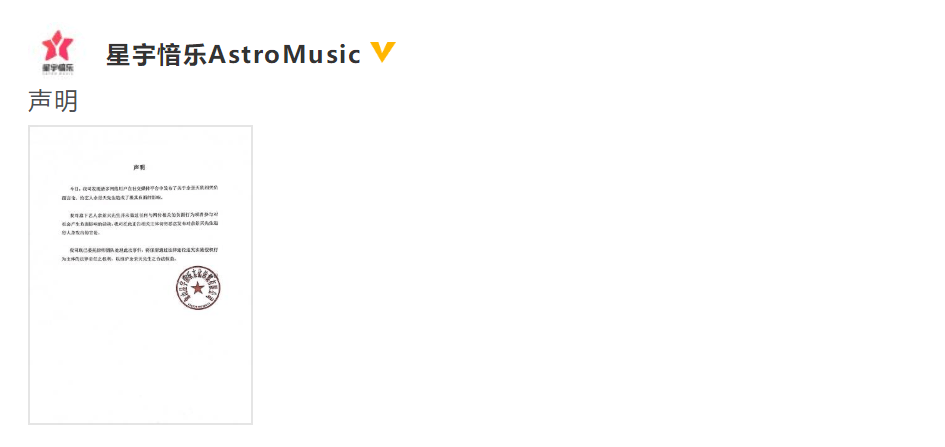Click the 声明 heading inside the document
This screenshot has width=945, height=447.
pos(139,167)
